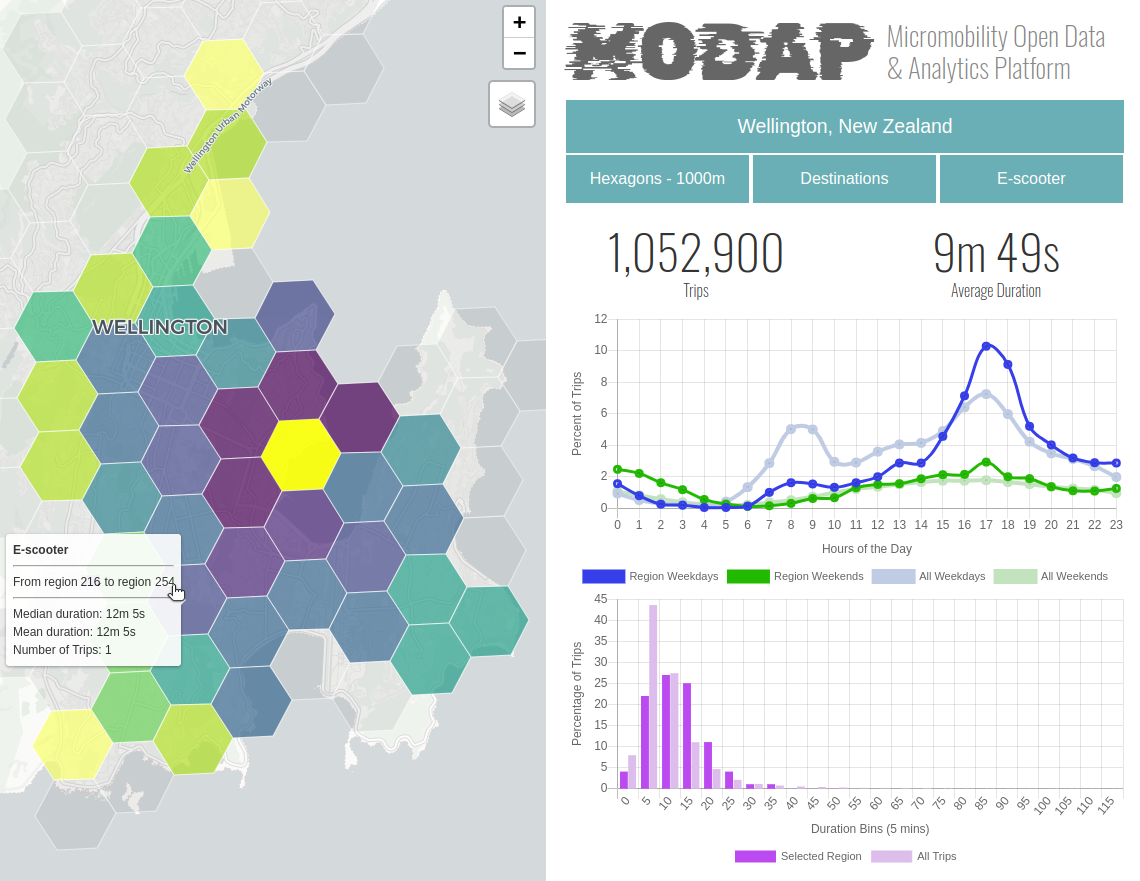Click the tallest All Trips histogram bar
Viewport: 1140px width, 881px height.
[x=653, y=695]
